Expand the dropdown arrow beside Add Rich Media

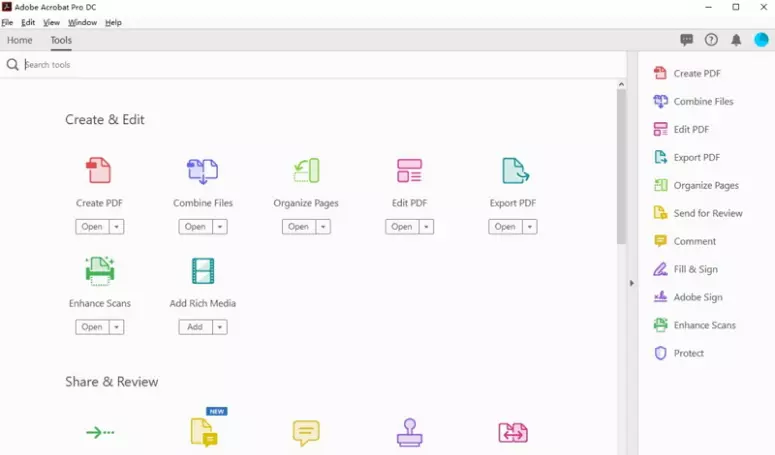coord(220,327)
